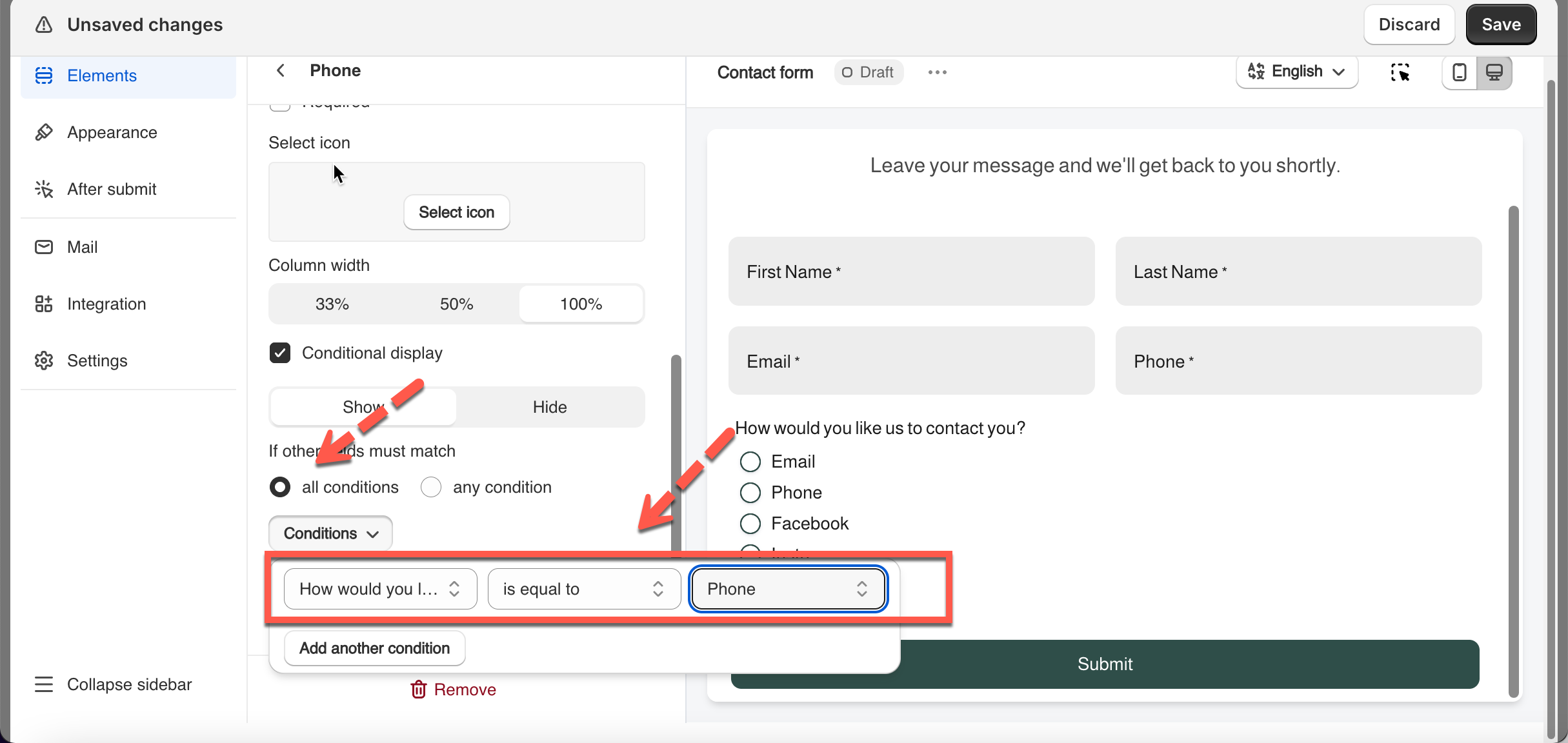The height and width of the screenshot is (743, 1568).
Task: Open Settings via the gear icon
Action: pos(44,361)
